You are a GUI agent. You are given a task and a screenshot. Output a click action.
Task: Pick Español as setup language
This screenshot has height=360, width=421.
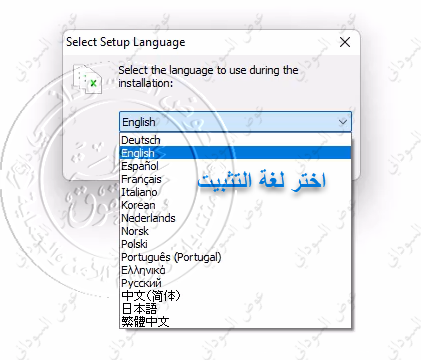235,166
